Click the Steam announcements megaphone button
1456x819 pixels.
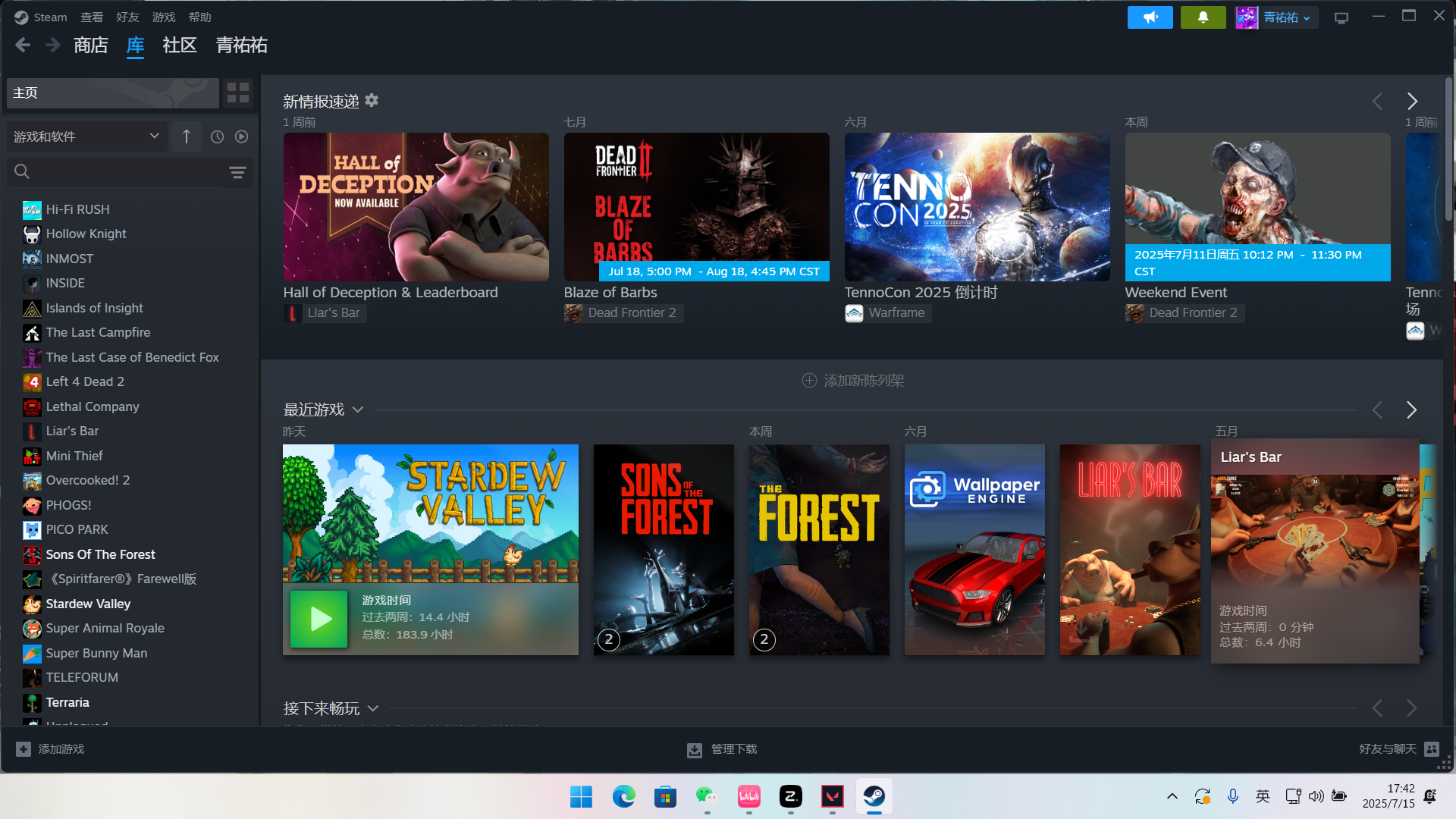[x=1150, y=17]
